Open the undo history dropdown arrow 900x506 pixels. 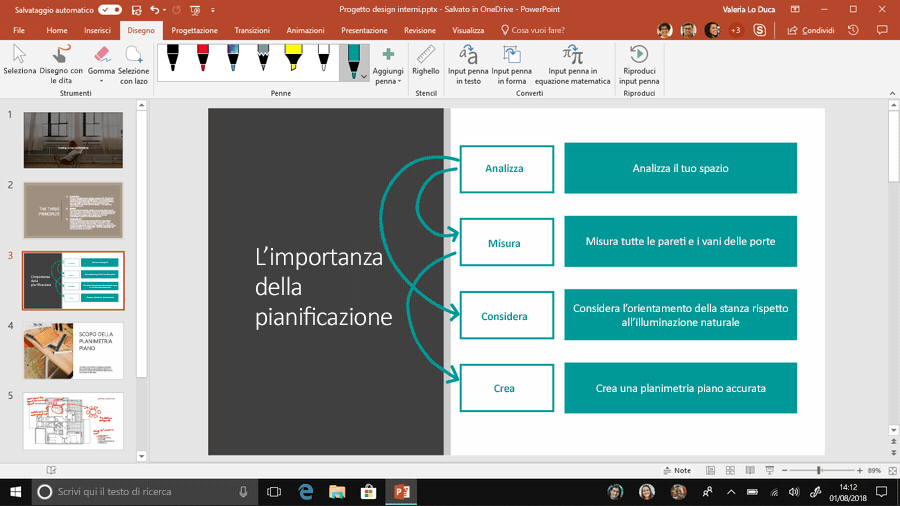click(164, 10)
